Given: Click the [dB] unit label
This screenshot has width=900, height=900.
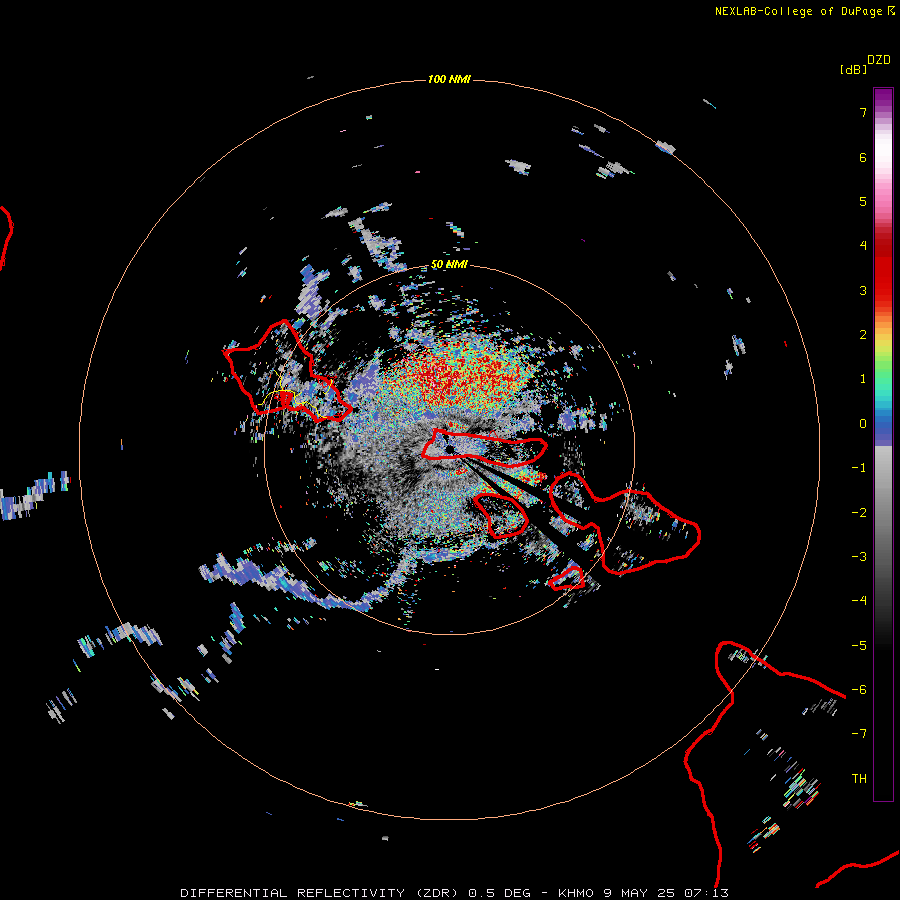Looking at the screenshot, I should 854,70.
